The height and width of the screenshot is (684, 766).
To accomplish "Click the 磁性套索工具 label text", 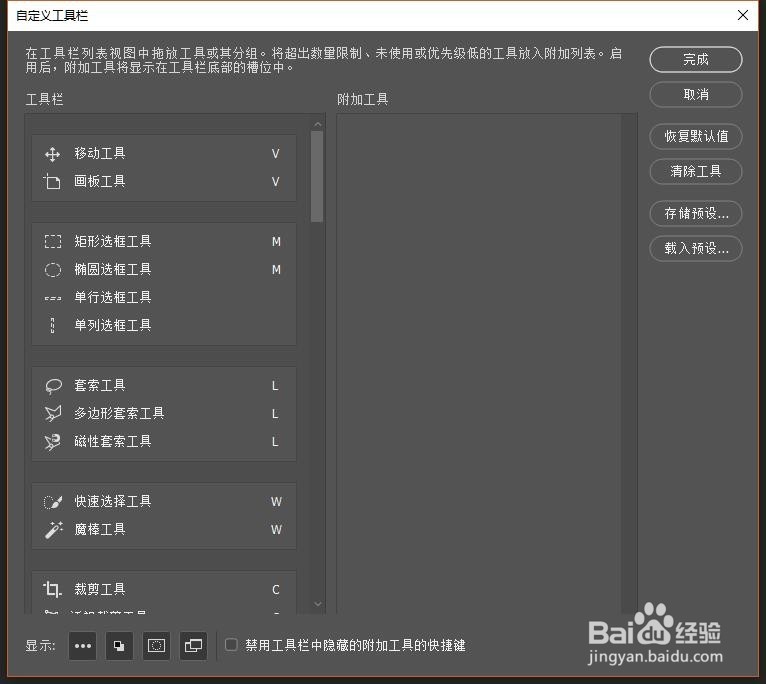I will point(113,441).
